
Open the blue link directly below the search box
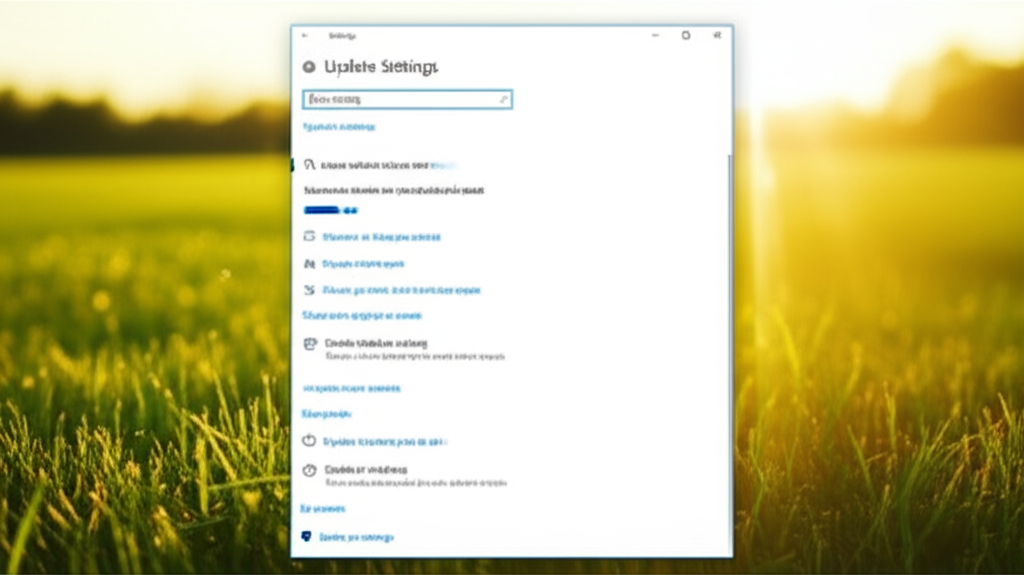tap(339, 127)
